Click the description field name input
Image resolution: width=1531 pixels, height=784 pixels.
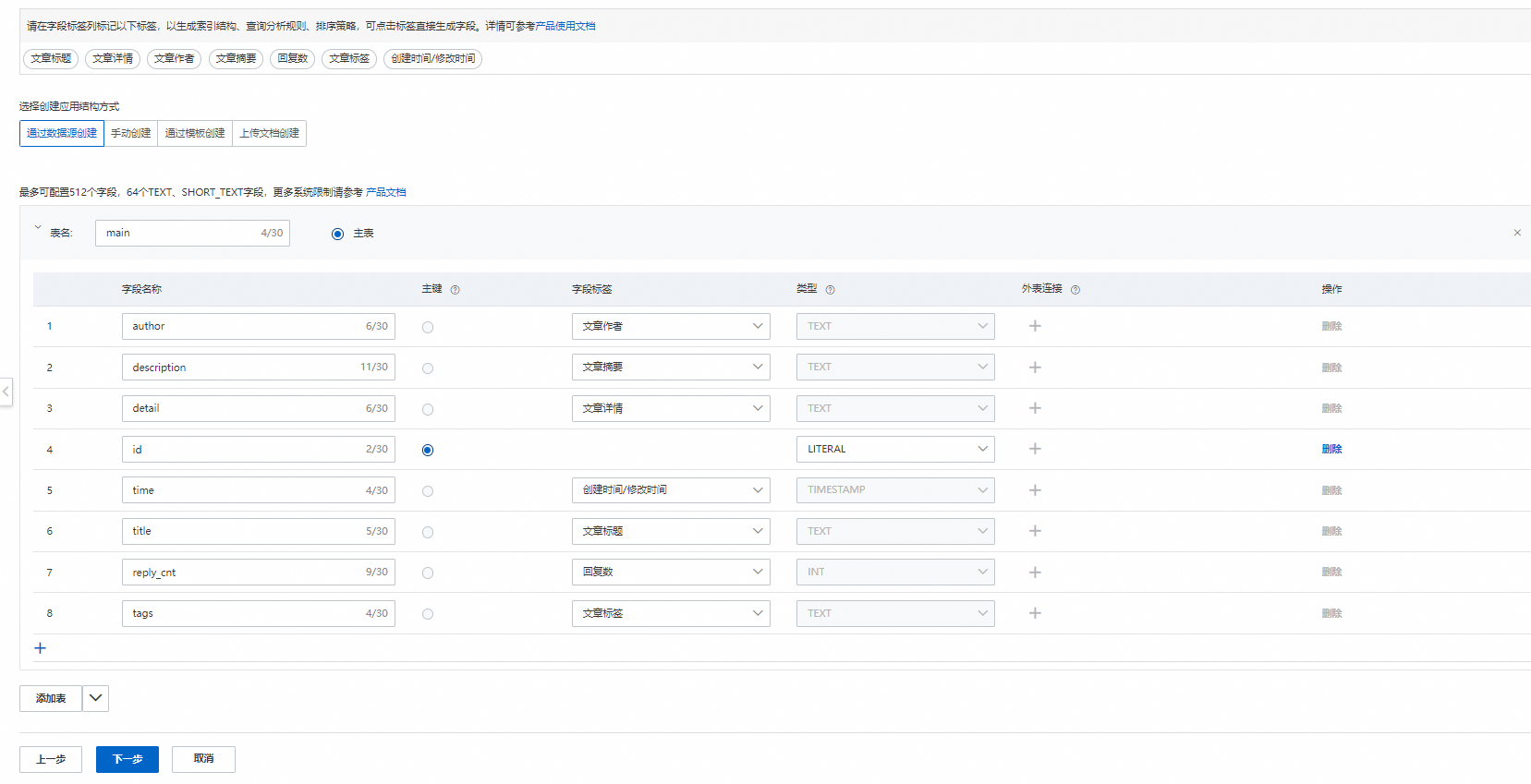tap(259, 368)
